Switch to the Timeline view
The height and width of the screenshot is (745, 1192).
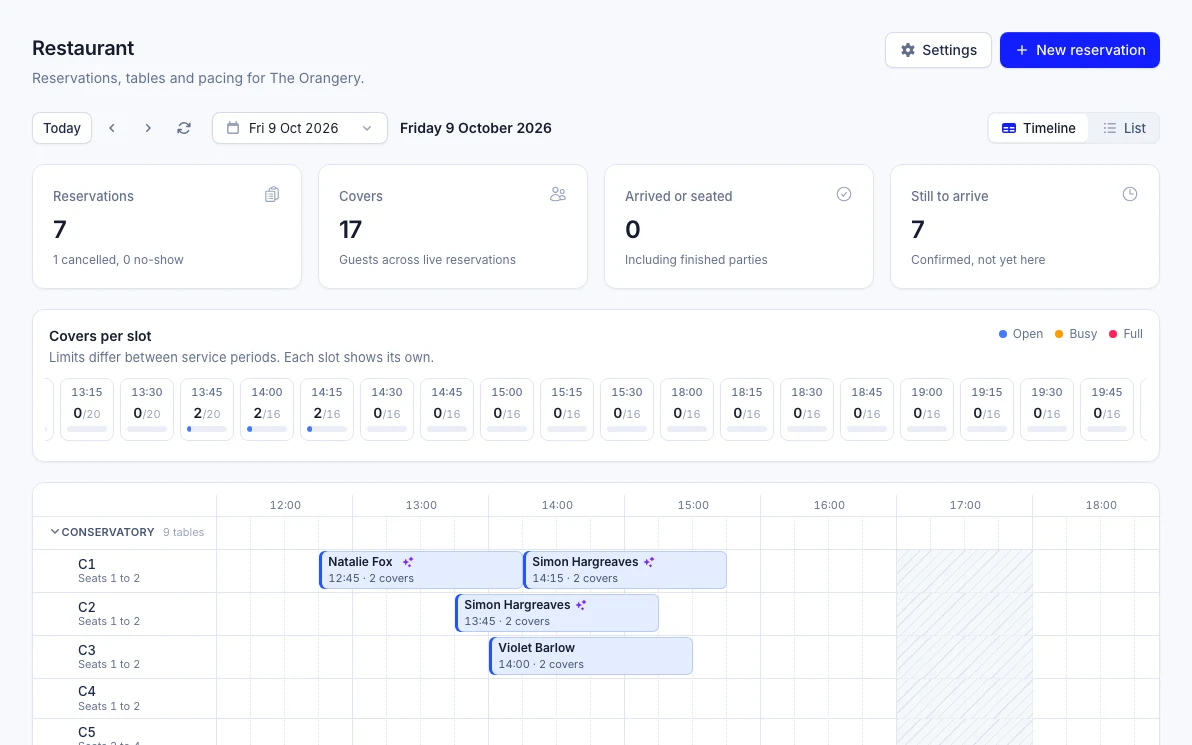(x=1038, y=128)
